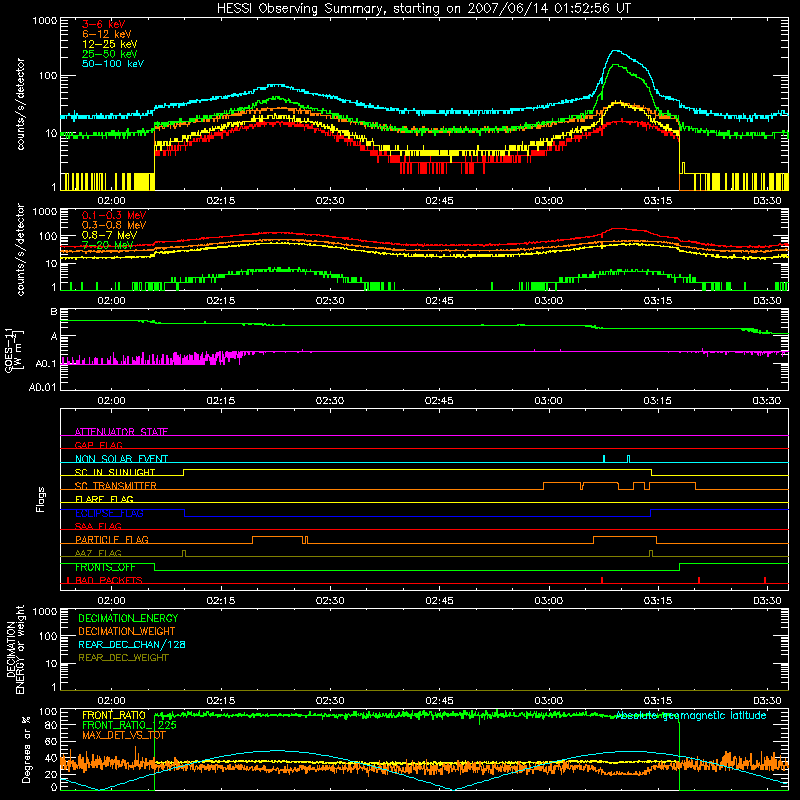This screenshot has height=800, width=800.
Task: Click the MAX_DET_VS_TOT legend label
Action: point(124,735)
